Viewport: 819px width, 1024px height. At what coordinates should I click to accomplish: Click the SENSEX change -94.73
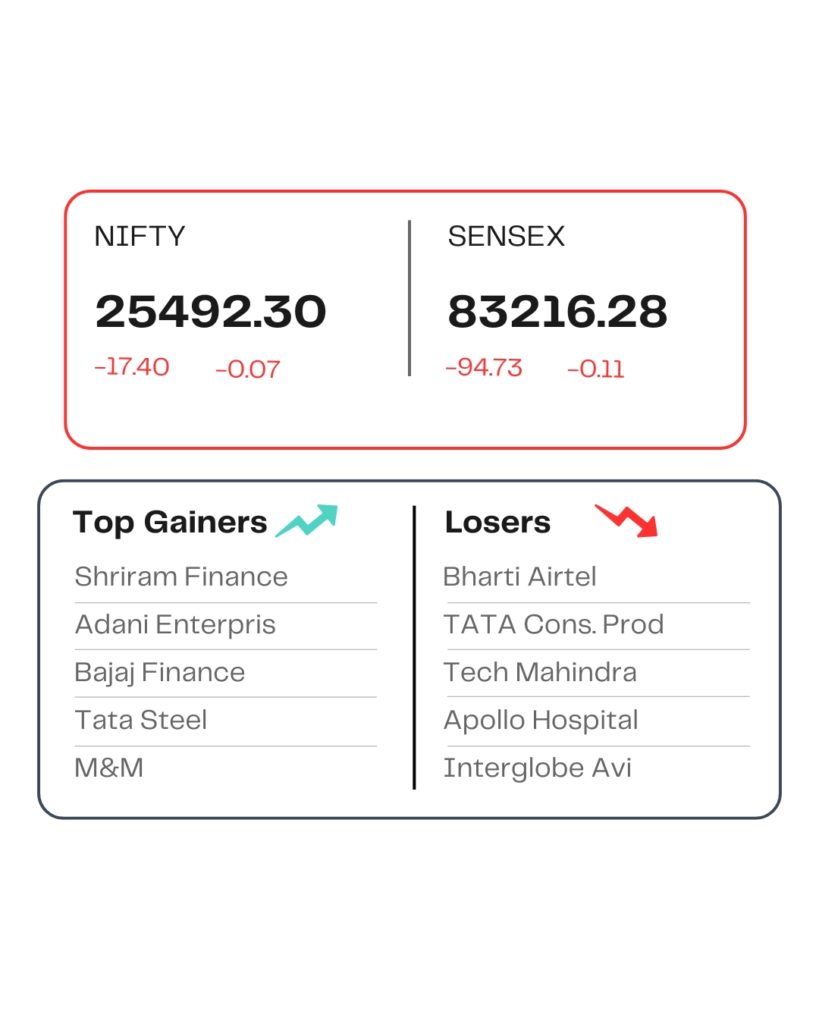point(484,367)
